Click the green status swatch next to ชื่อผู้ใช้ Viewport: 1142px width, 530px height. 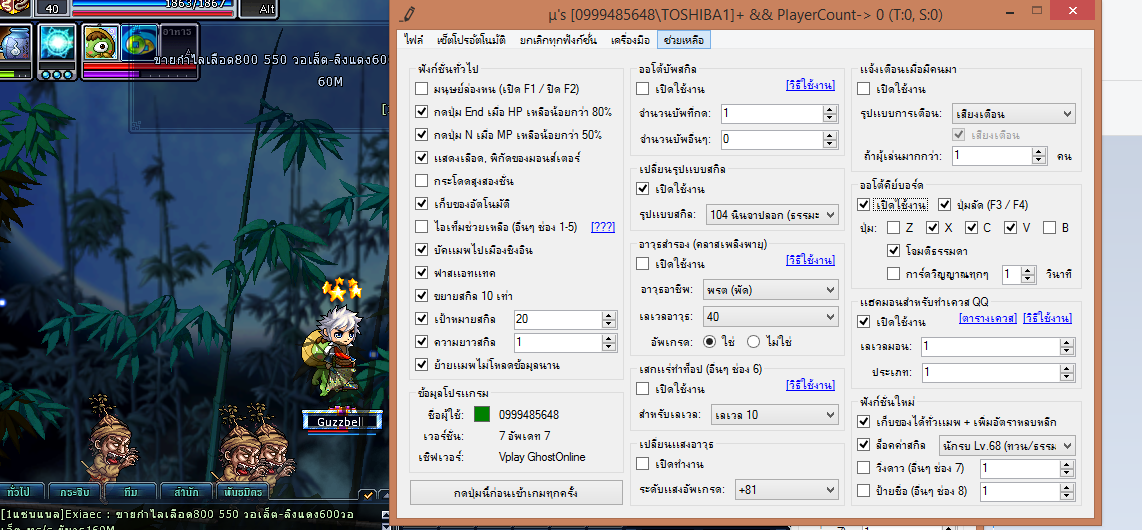tap(482, 415)
